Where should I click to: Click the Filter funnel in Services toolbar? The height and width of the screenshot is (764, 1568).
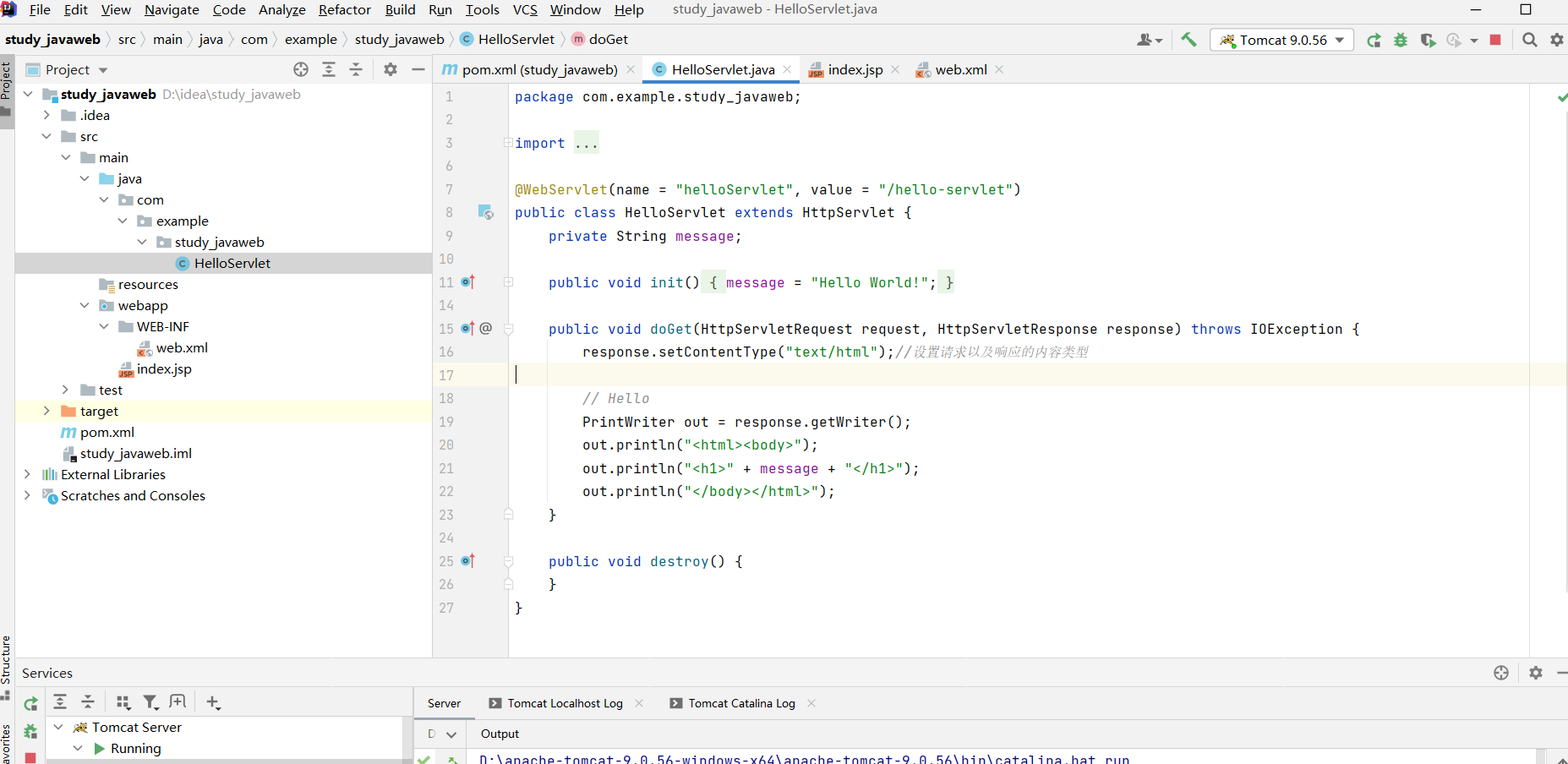point(150,701)
